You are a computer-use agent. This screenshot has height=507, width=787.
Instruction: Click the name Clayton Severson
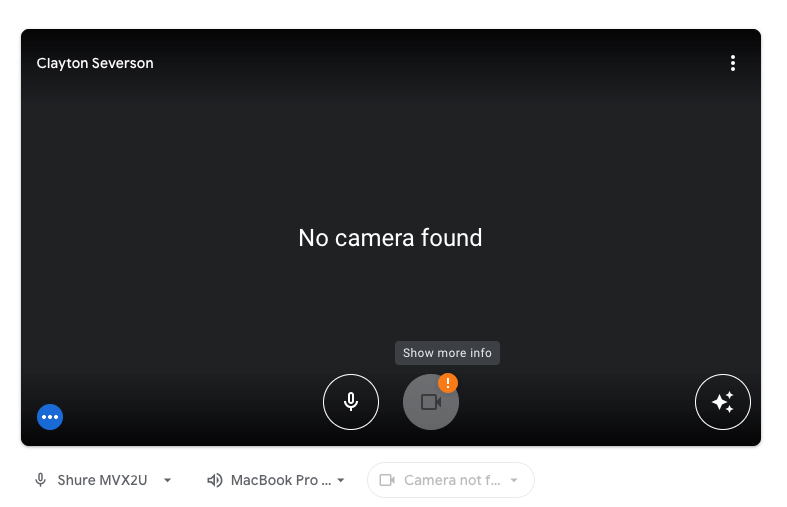(95, 63)
